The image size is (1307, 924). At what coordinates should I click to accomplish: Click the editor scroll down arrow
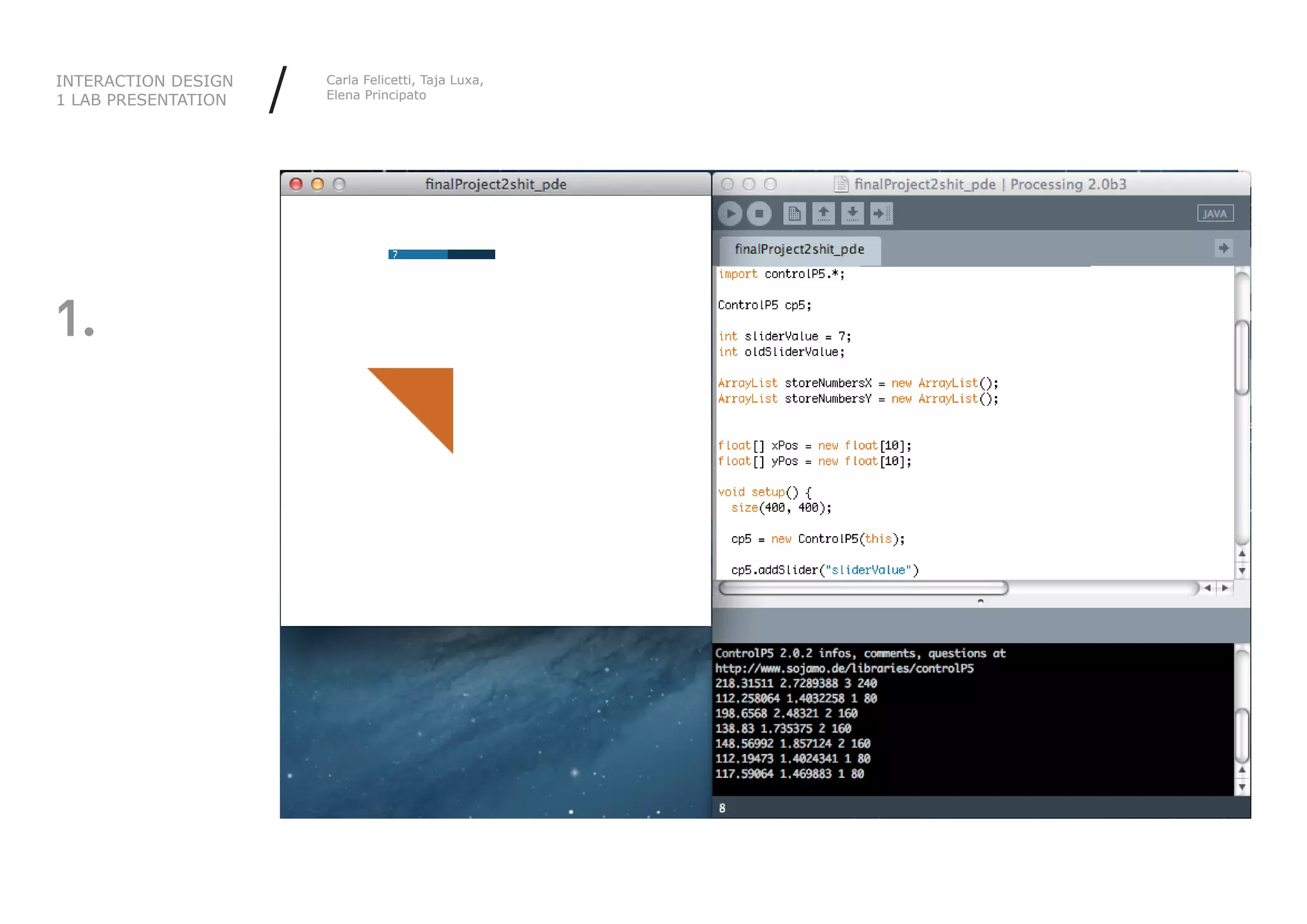[1242, 570]
